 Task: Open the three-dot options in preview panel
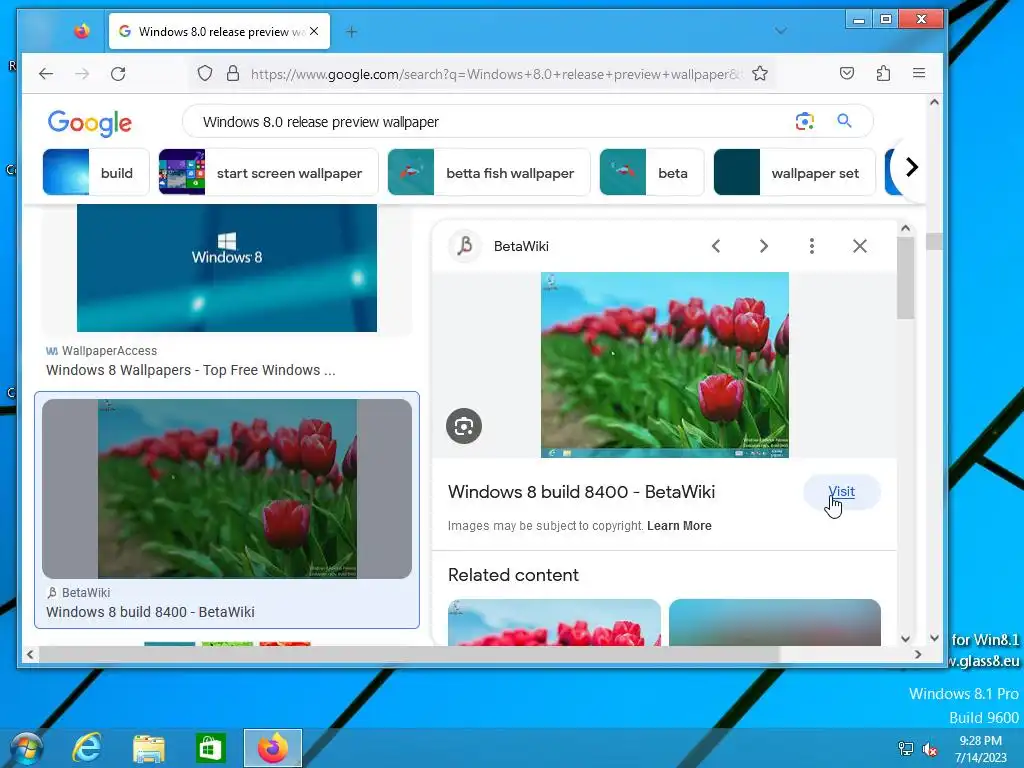point(812,246)
